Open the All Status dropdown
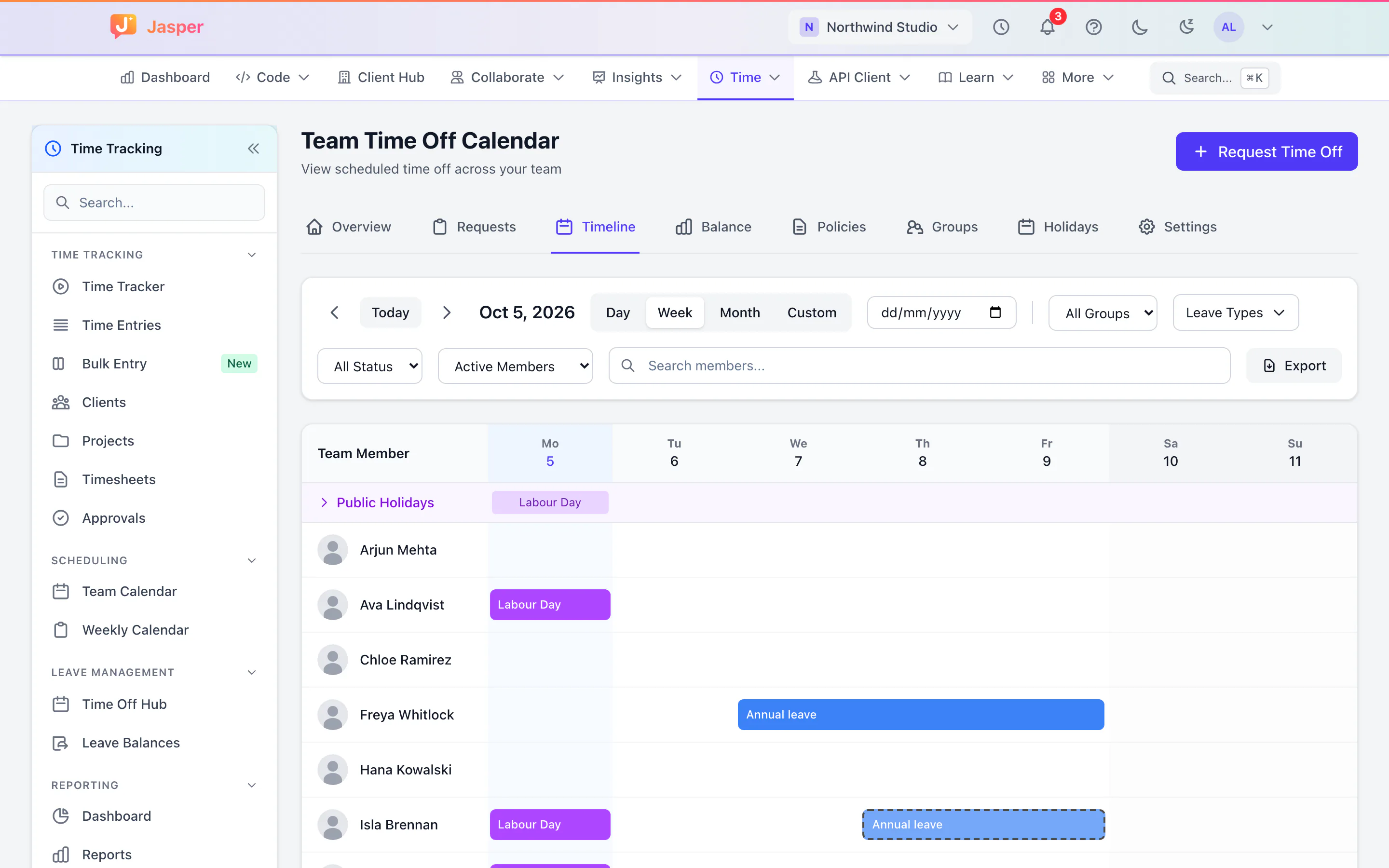Viewport: 1389px width, 868px height. tap(369, 366)
